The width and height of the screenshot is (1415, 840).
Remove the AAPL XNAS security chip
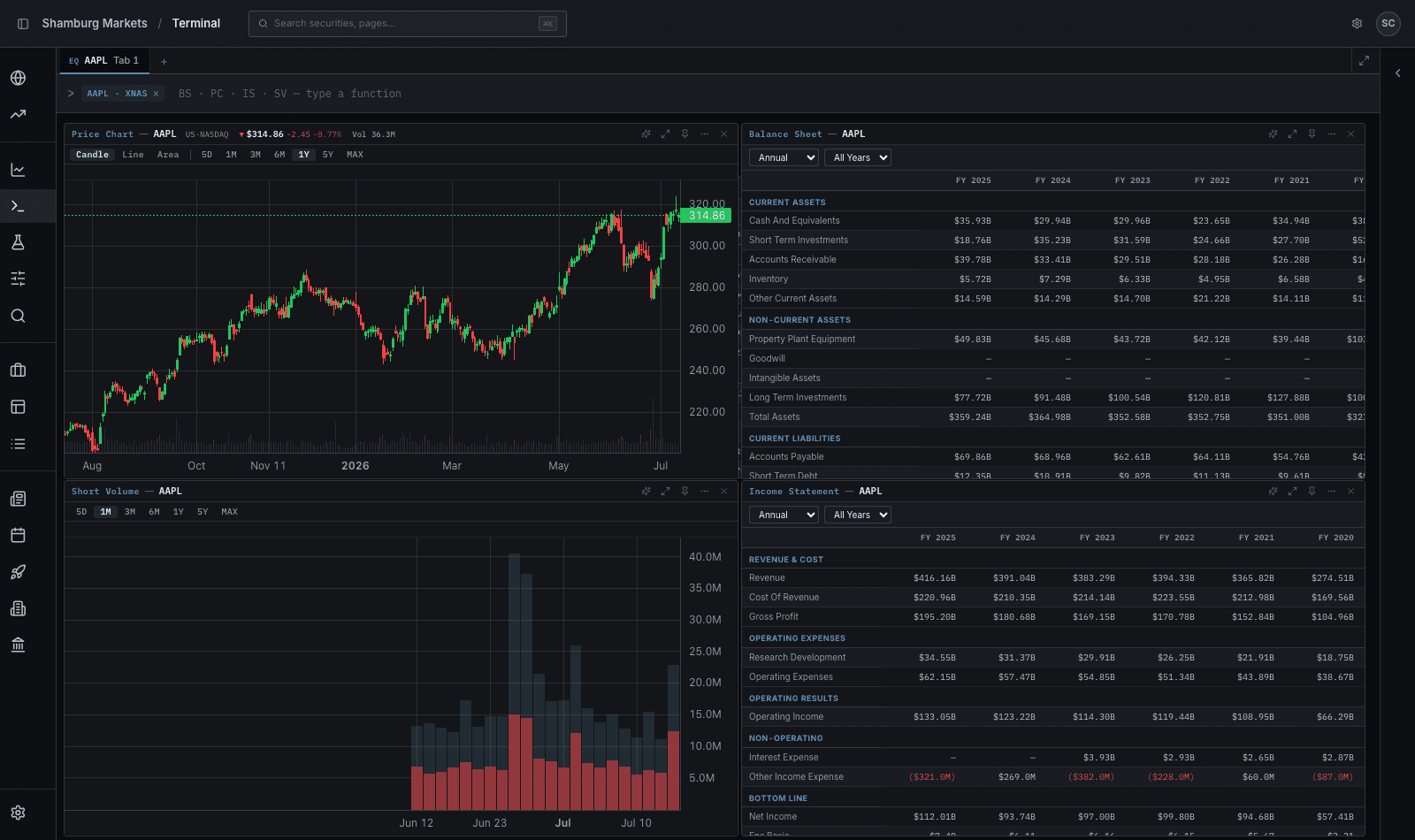[156, 94]
